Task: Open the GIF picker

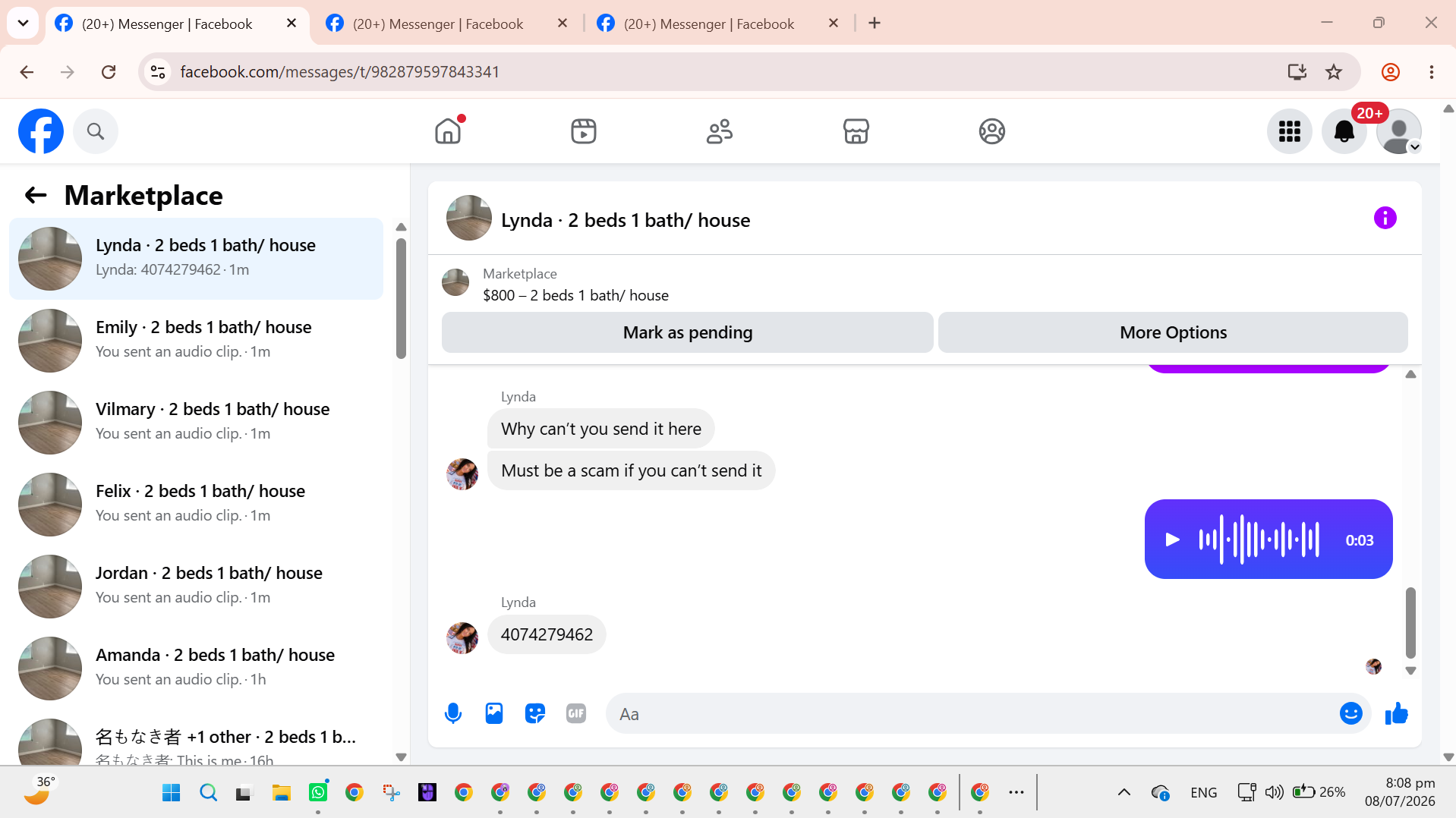Action: (576, 713)
